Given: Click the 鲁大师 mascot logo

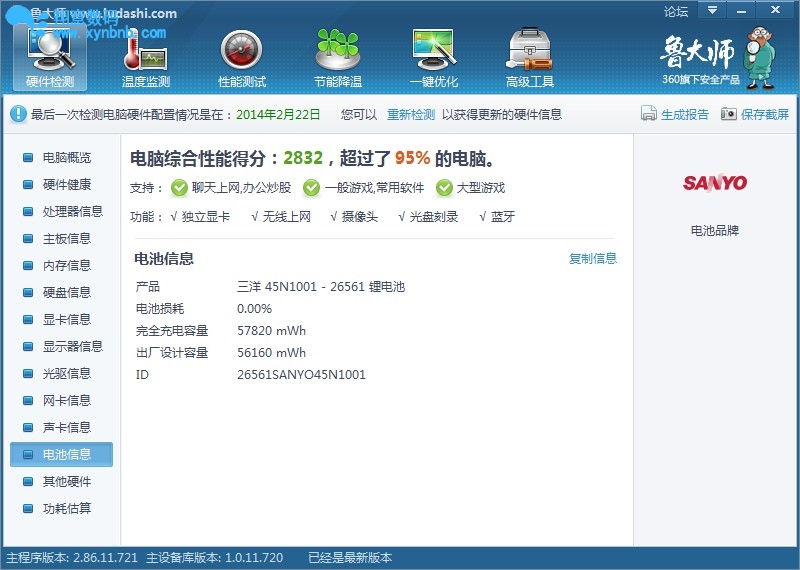Looking at the screenshot, I should (714, 58).
